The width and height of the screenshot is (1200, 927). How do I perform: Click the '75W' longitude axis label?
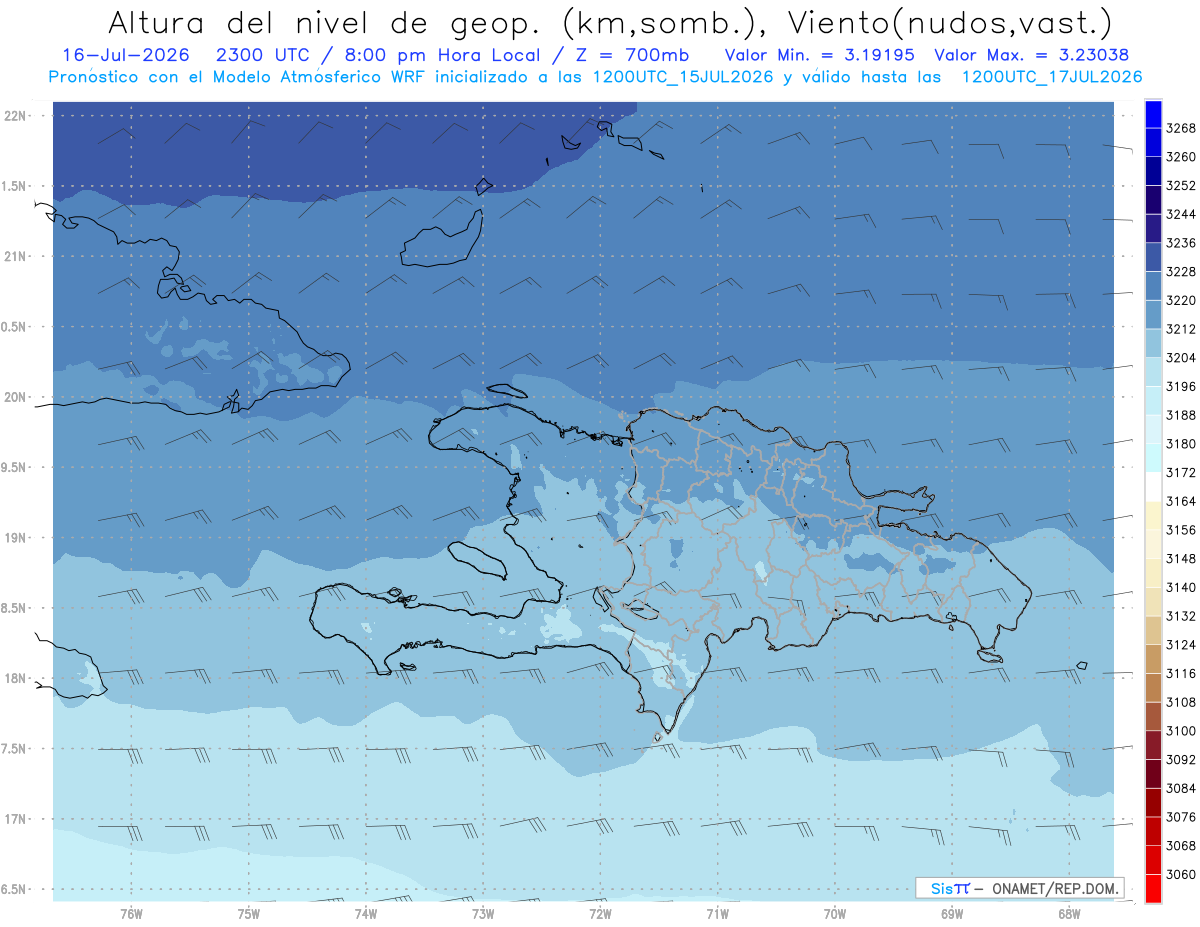tap(248, 914)
